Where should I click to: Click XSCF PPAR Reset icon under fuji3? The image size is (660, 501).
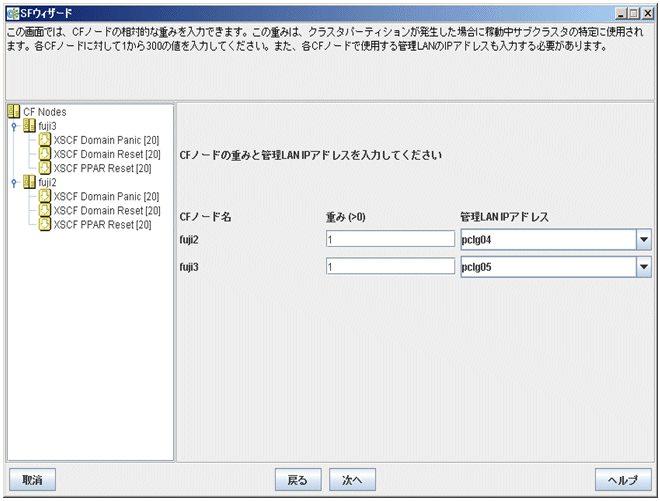pos(45,168)
